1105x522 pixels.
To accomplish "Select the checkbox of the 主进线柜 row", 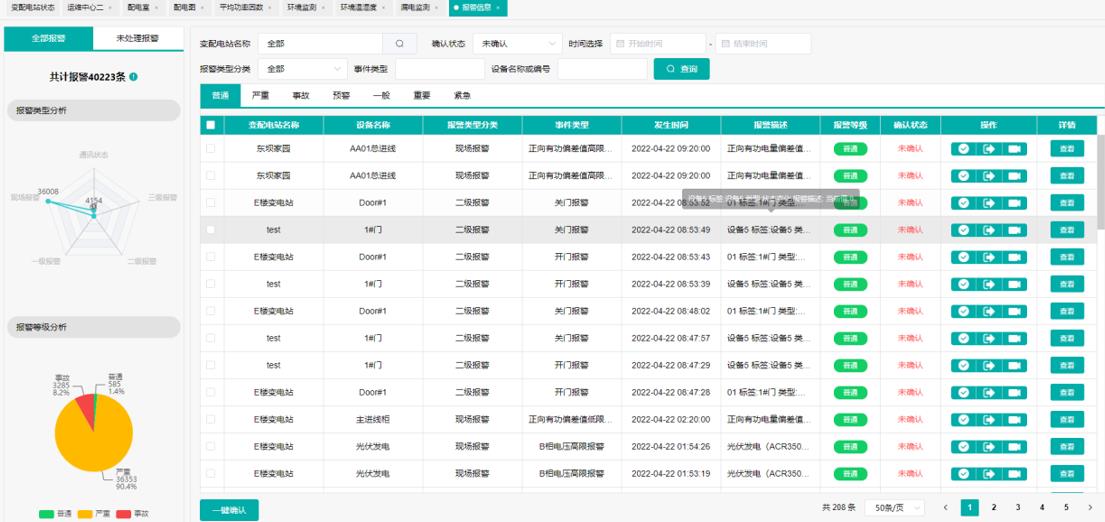I will 210,419.
